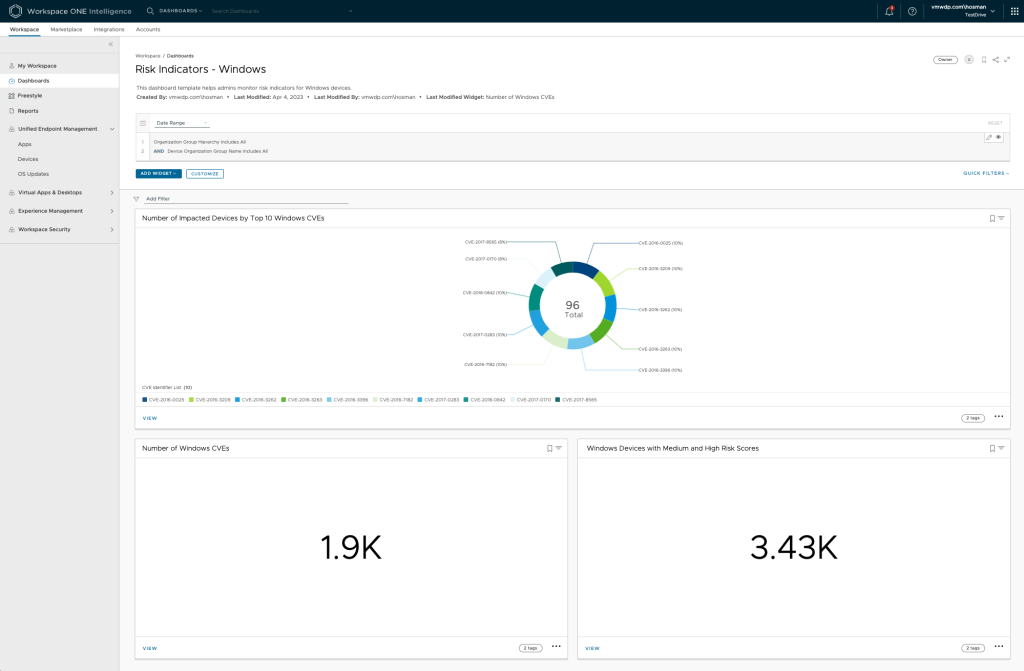Collapse the left sidebar with double chevron

pos(110,45)
